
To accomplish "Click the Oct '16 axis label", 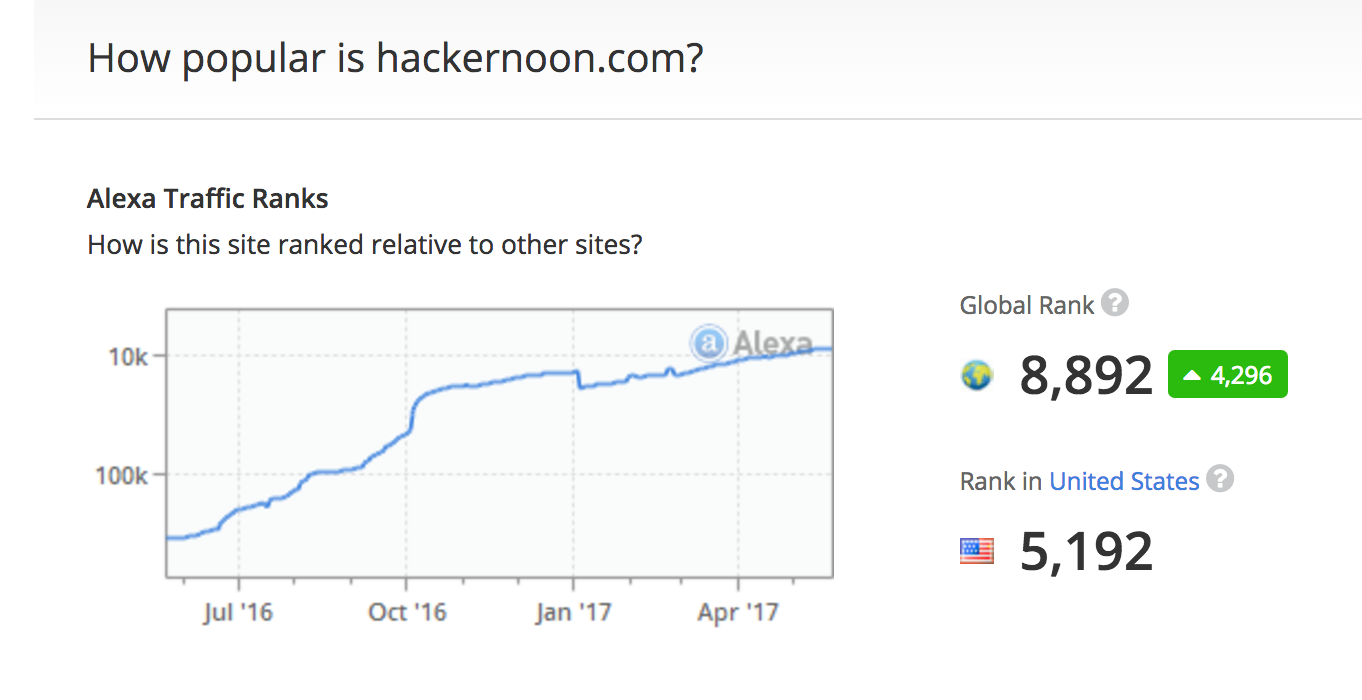I will tap(405, 611).
